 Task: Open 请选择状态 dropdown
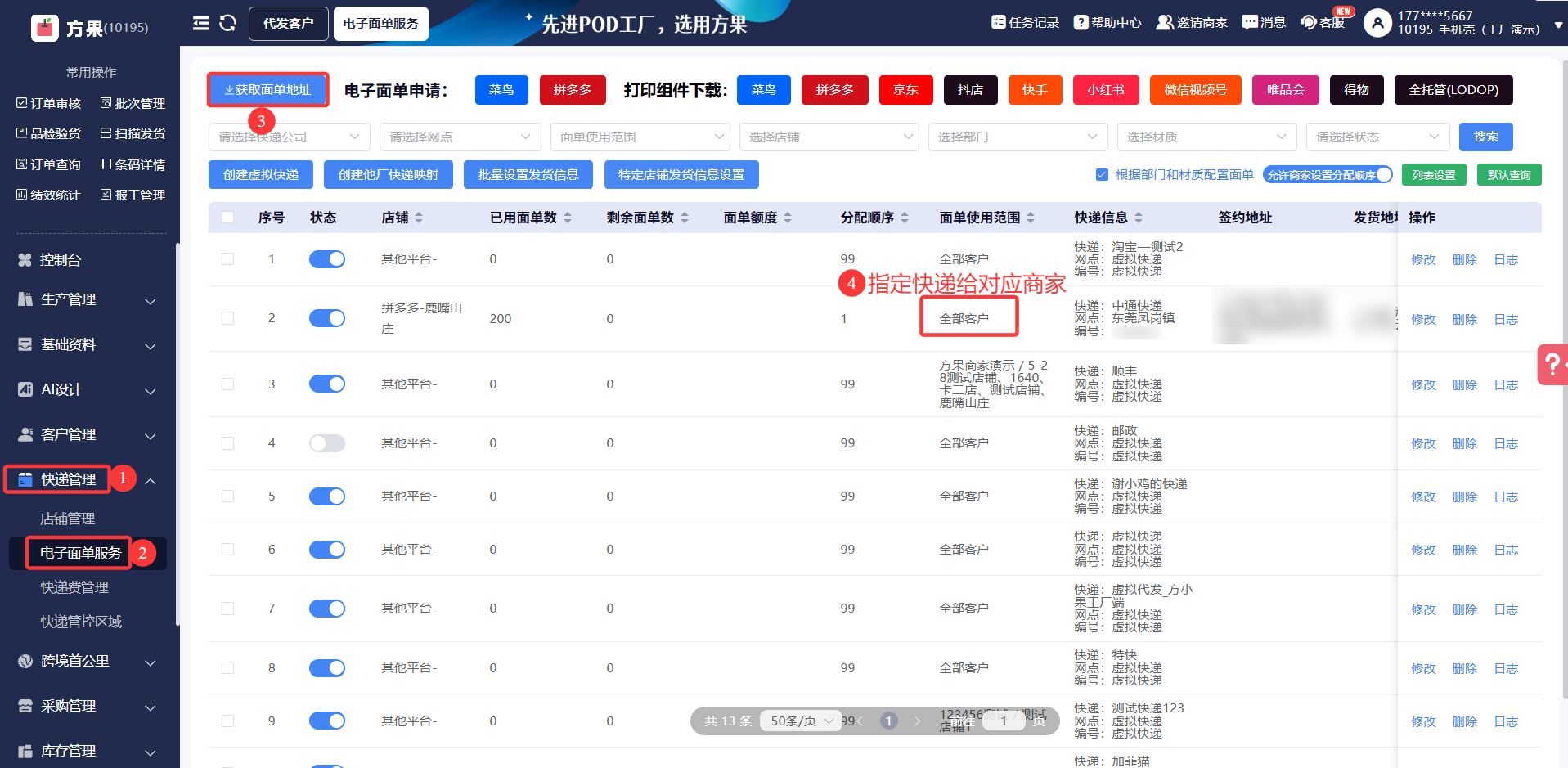[x=1378, y=137]
